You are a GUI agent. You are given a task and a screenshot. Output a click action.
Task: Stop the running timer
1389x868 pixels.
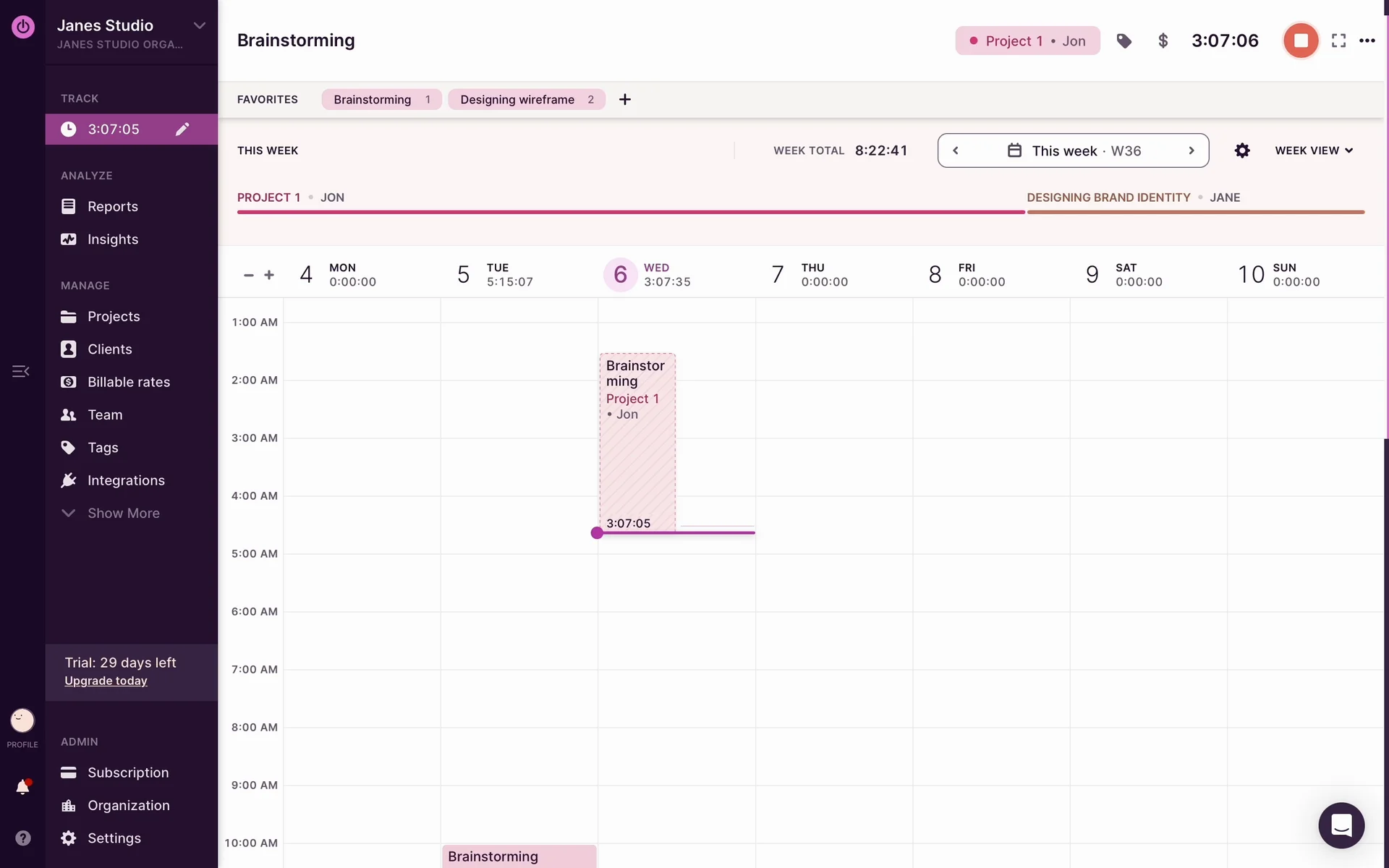click(1300, 41)
